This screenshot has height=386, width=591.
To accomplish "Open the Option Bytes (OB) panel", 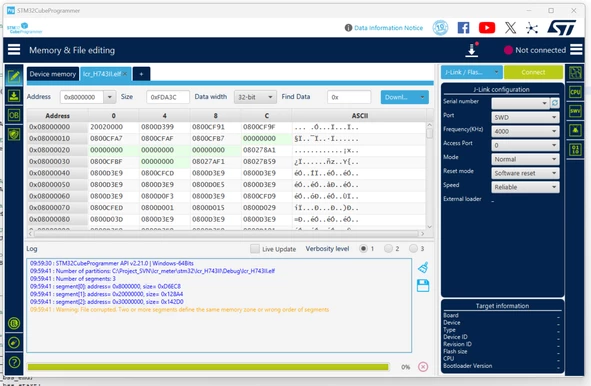I will [x=14, y=115].
